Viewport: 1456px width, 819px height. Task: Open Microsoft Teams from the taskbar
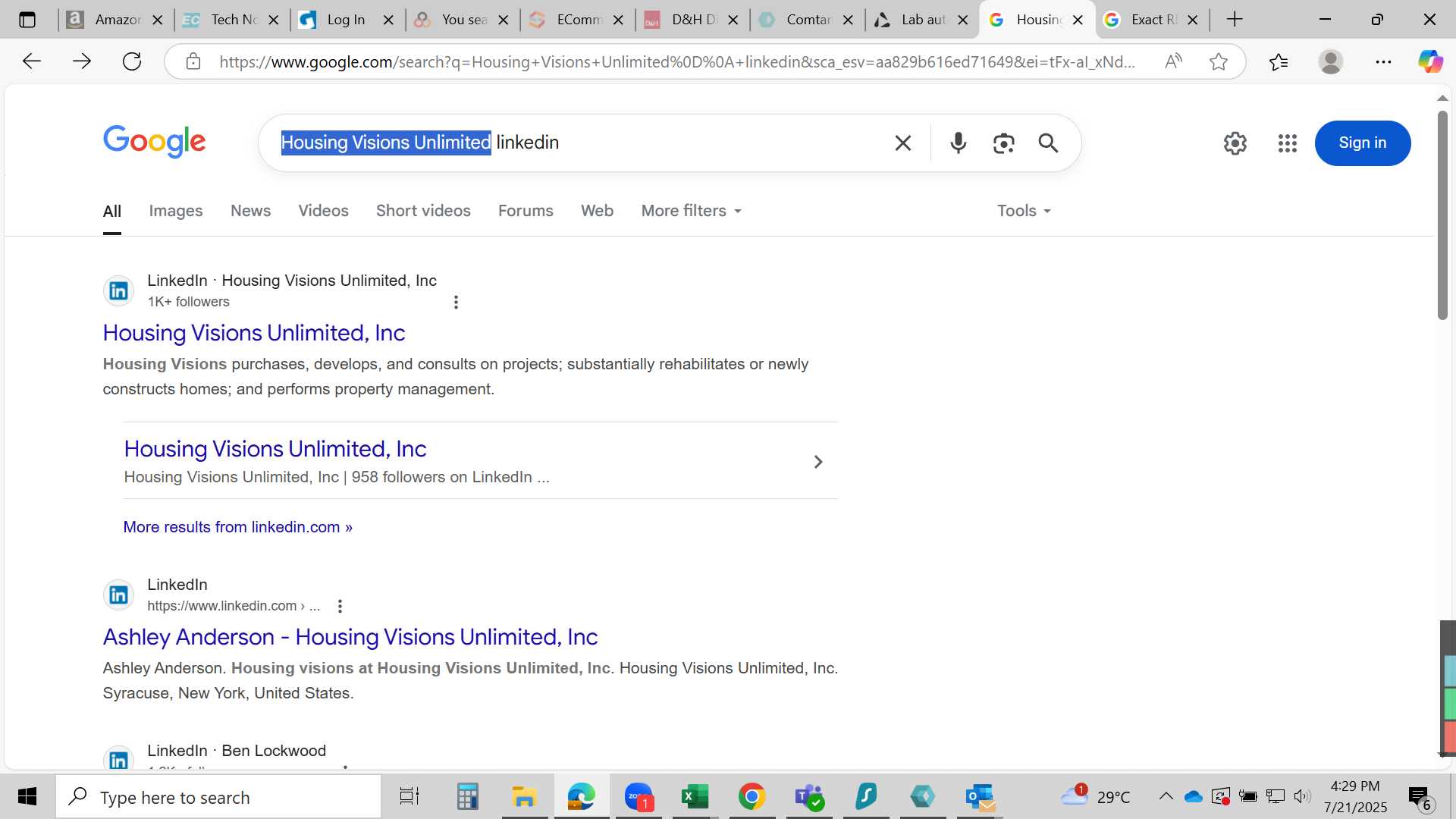tap(809, 797)
